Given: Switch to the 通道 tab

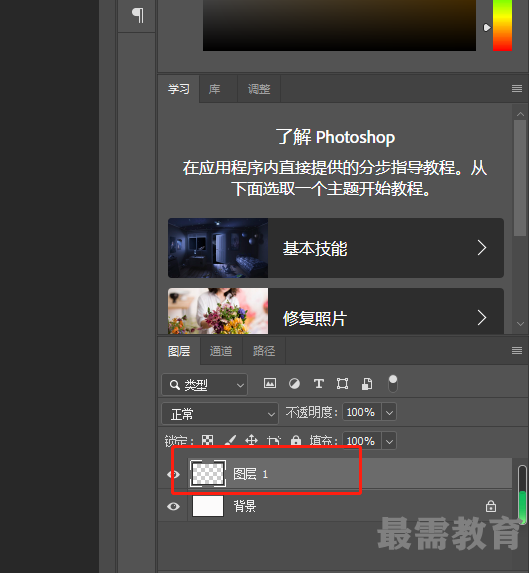Looking at the screenshot, I should point(221,351).
